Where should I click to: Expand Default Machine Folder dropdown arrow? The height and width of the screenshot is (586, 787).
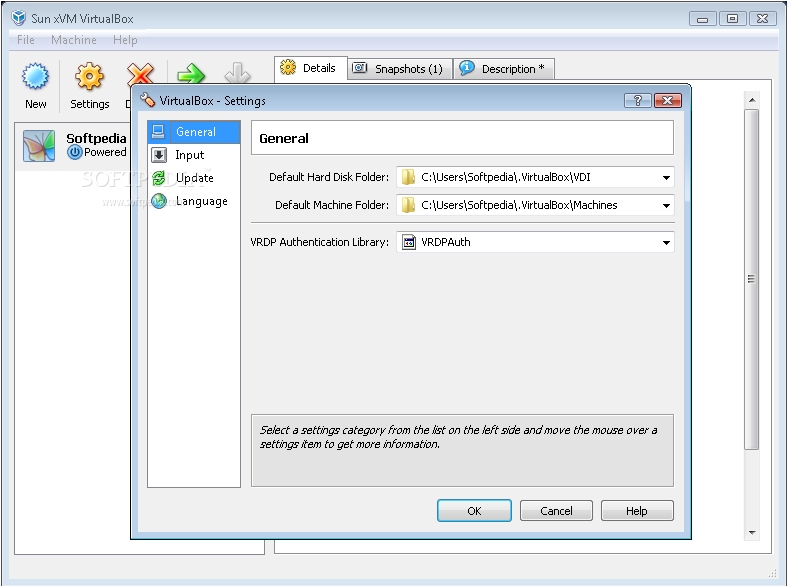tap(666, 205)
